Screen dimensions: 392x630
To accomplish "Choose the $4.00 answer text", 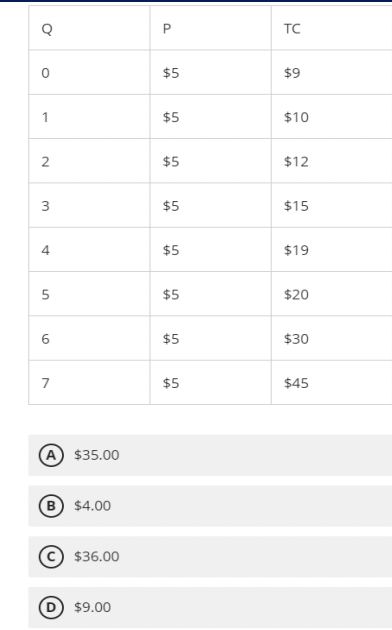I will (92, 506).
